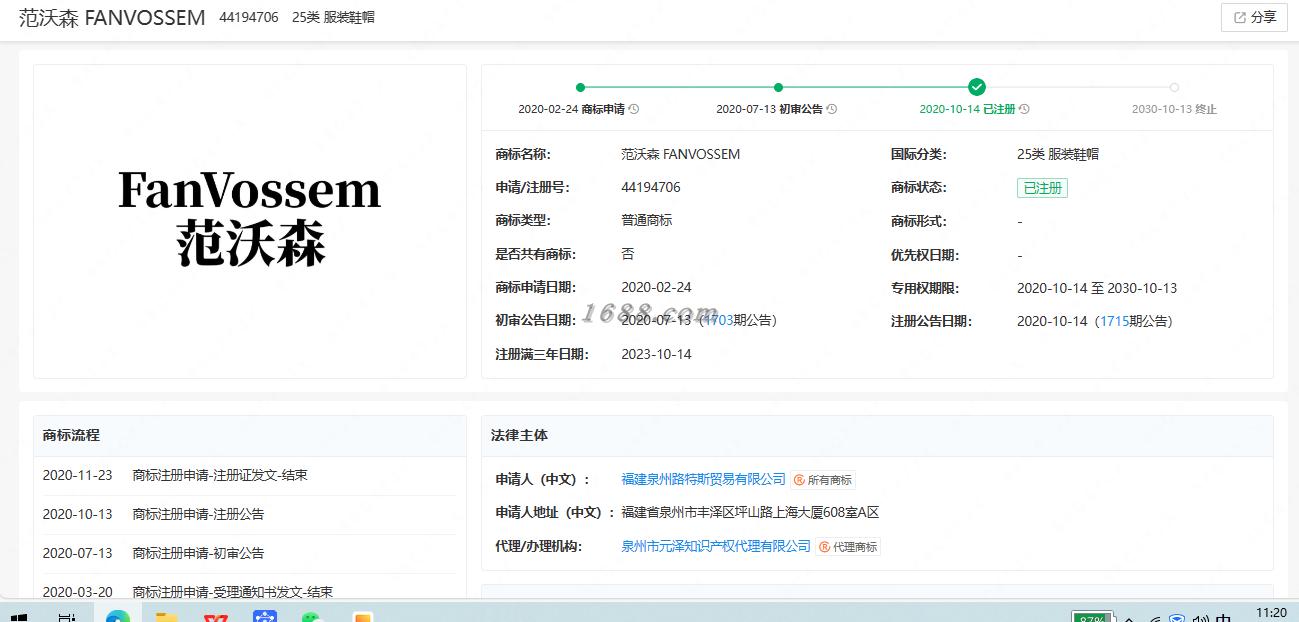This screenshot has width=1299, height=622.
Task: Click the clock icon beside 已注册 step
Action: coord(1024,109)
